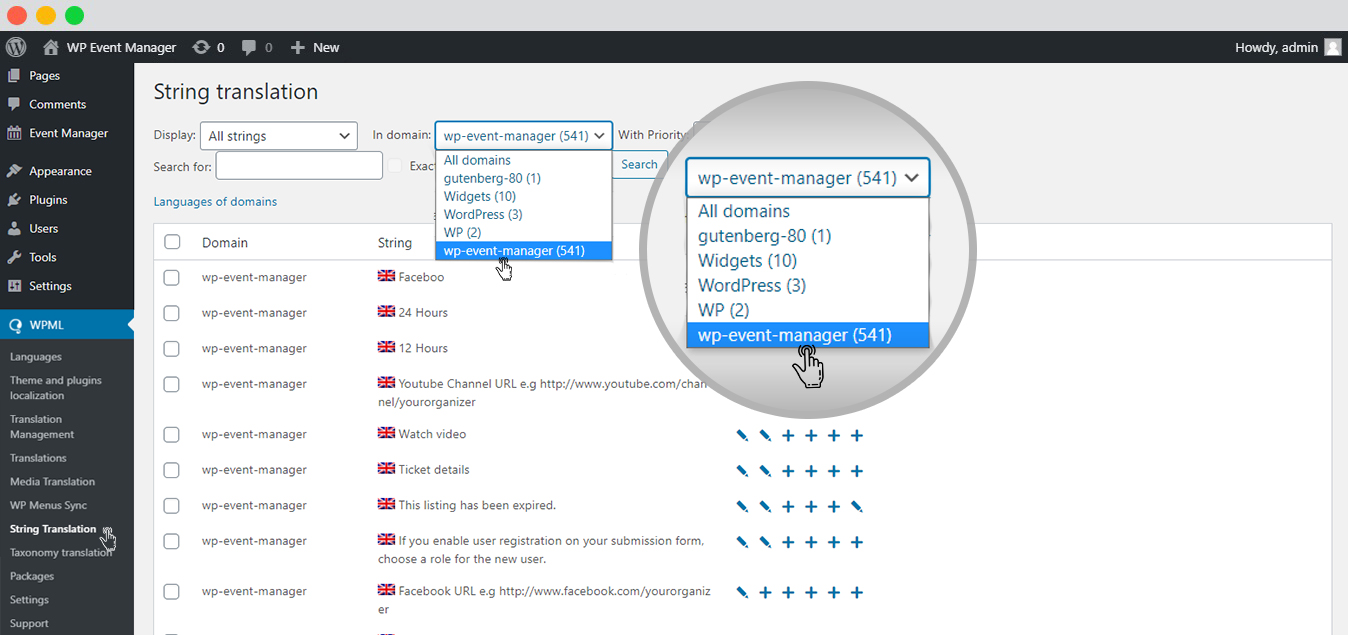The height and width of the screenshot is (635, 1348).
Task: Click the first plus icon in Ticket details row
Action: tap(788, 471)
